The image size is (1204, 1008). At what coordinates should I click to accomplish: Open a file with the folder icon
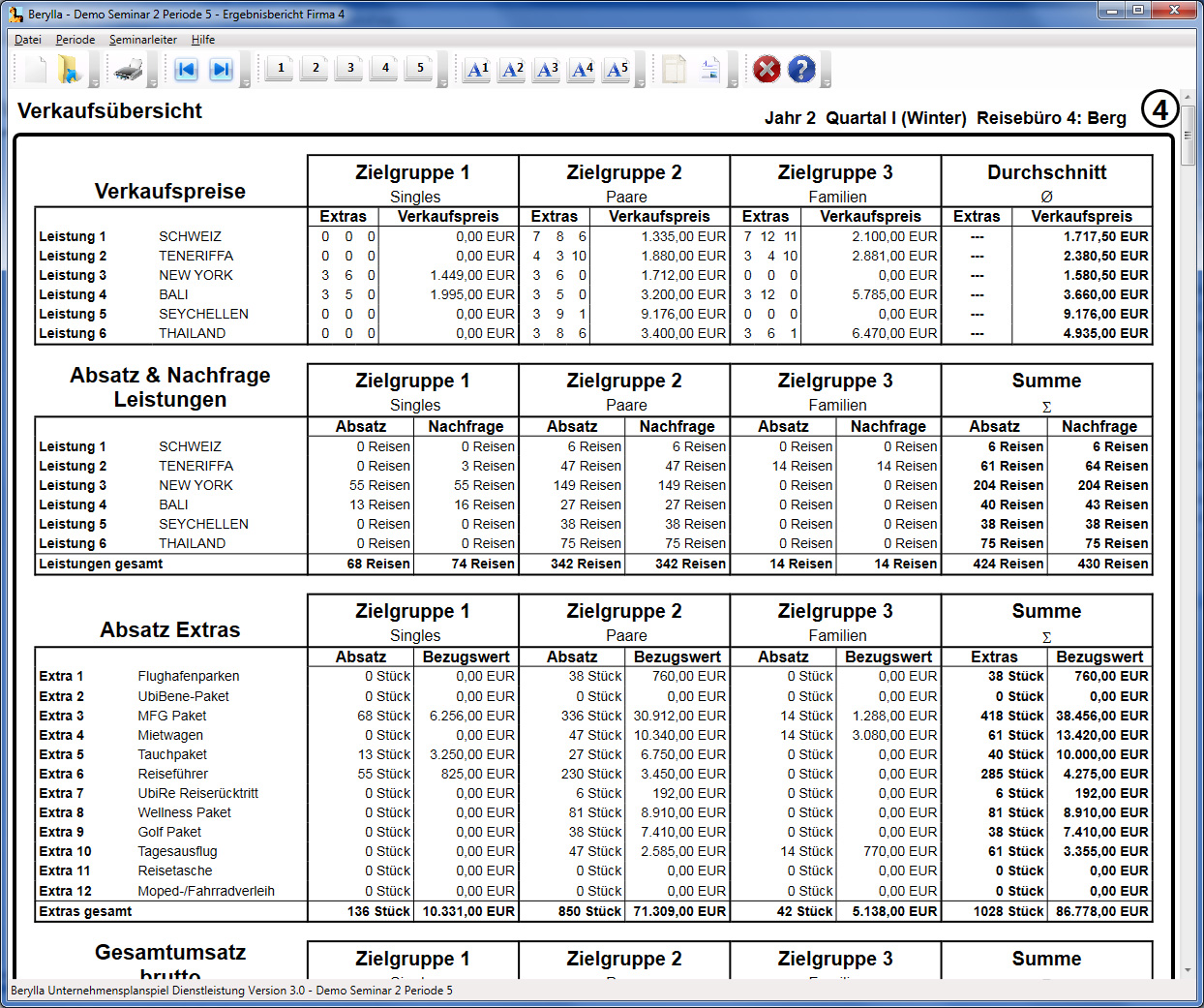pyautogui.click(x=68, y=69)
